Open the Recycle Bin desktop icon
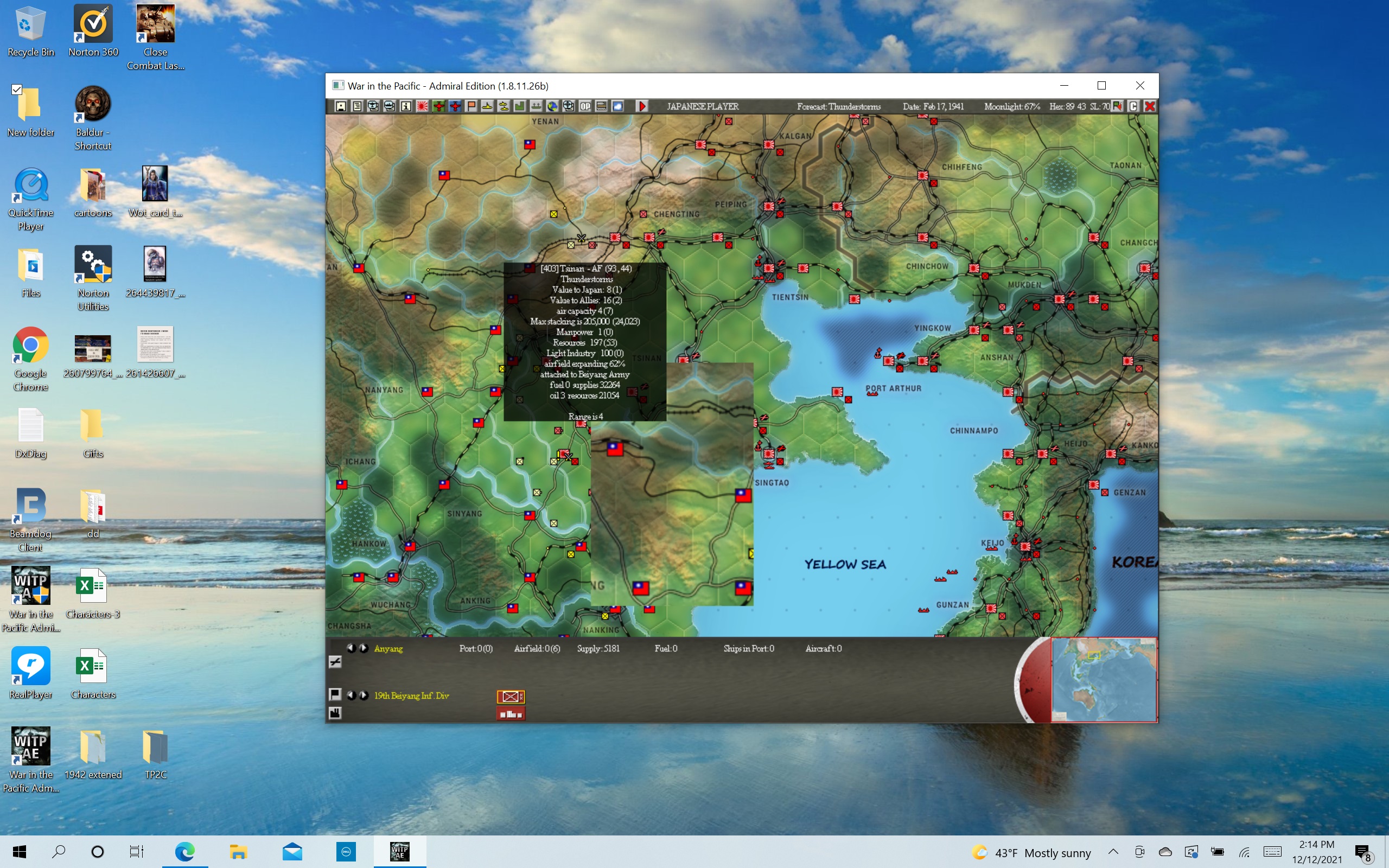Viewport: 1389px width, 868px height. [30, 31]
